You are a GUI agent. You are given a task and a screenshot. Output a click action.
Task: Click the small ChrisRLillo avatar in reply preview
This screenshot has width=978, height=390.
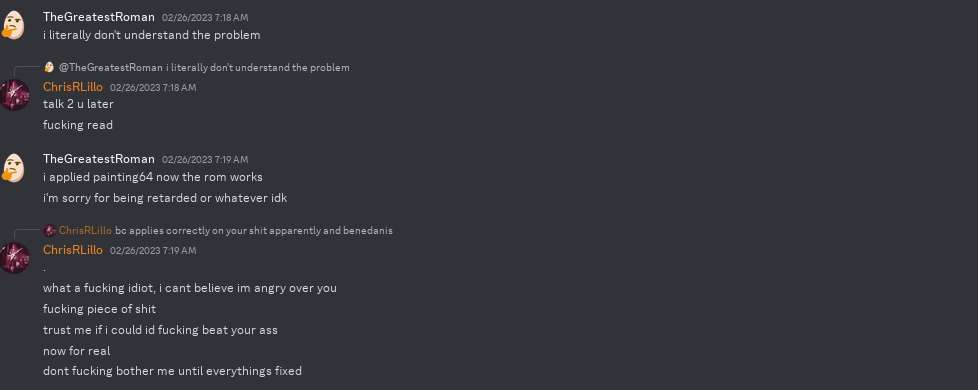tap(49, 231)
